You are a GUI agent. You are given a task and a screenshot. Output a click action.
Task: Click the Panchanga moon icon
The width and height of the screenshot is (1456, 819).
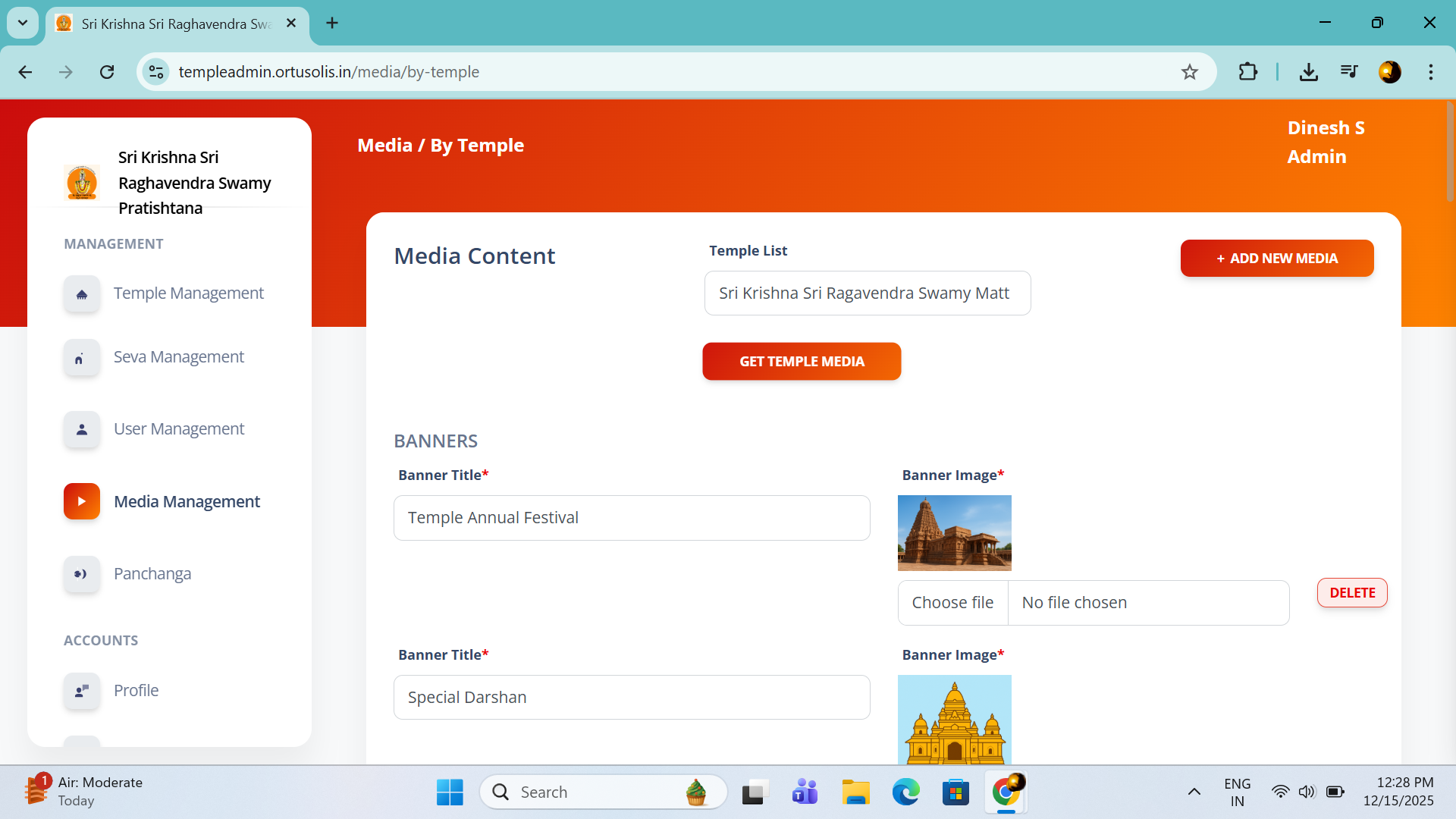[82, 574]
